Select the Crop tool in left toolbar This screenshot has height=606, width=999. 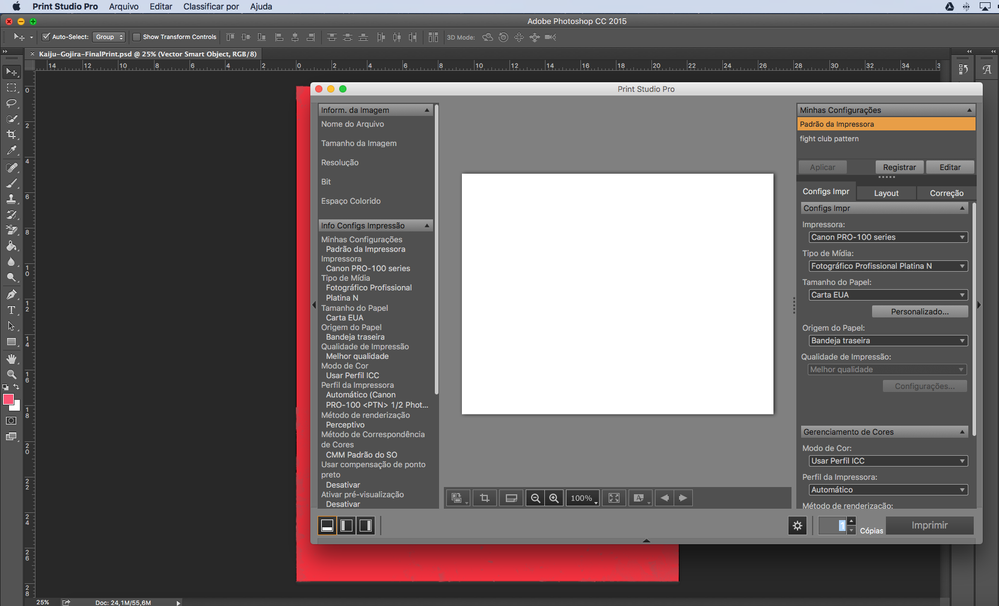click(x=12, y=134)
